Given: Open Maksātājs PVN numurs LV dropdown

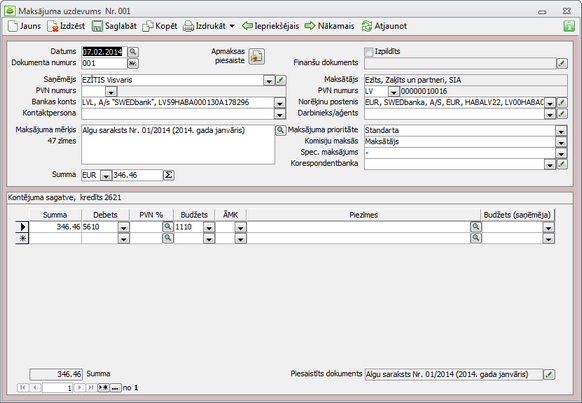Looking at the screenshot, I should click(394, 91).
